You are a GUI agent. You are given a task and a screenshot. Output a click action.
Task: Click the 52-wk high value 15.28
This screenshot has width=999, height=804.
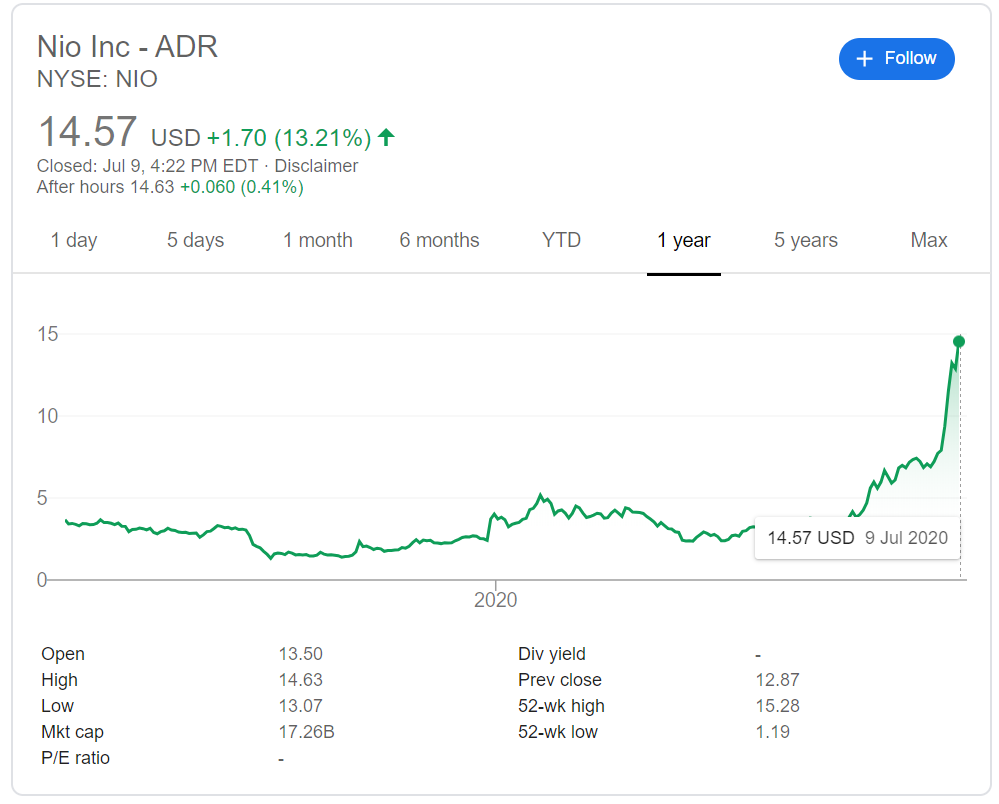[x=777, y=706]
